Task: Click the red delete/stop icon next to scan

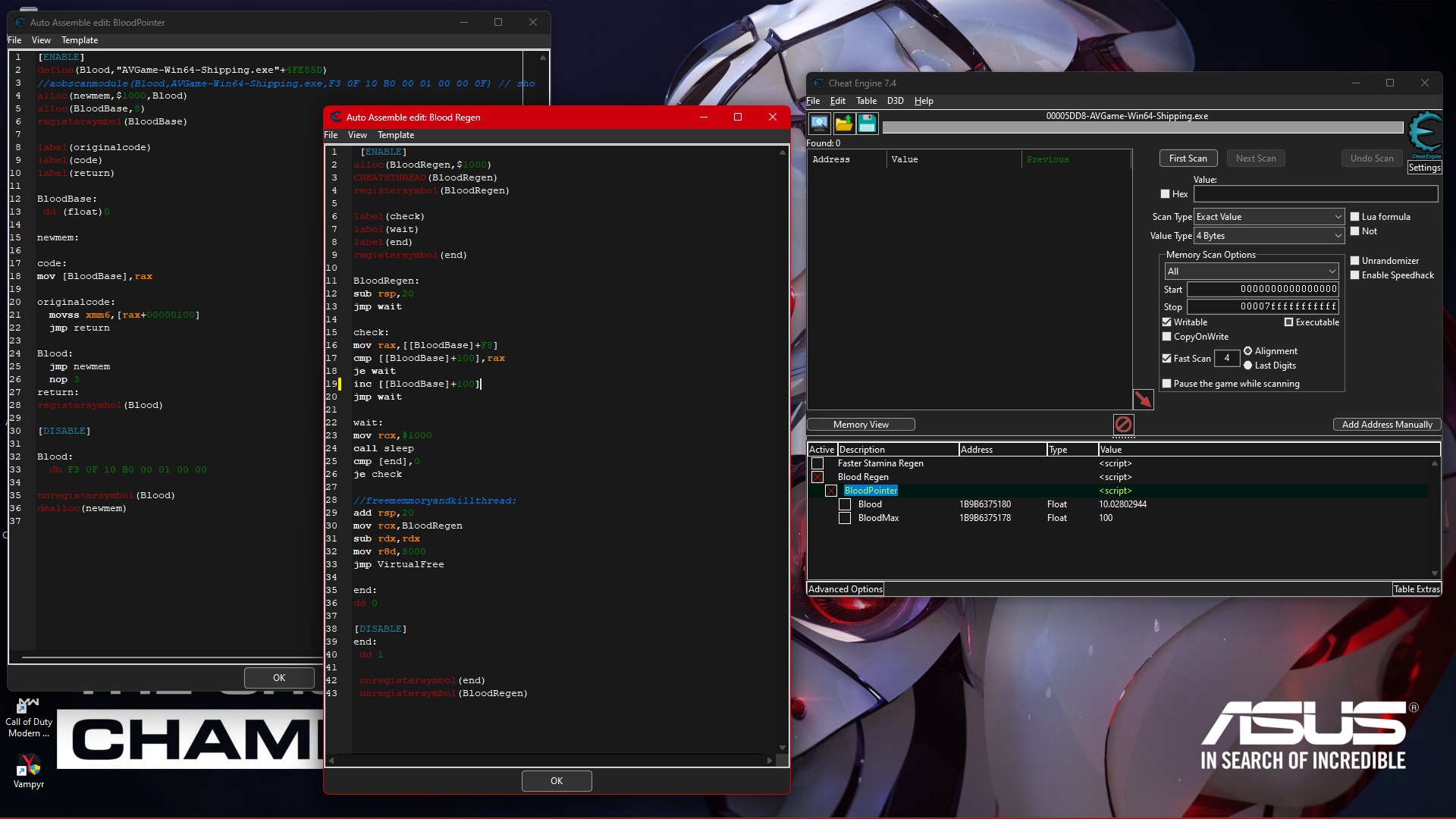Action: point(1123,424)
